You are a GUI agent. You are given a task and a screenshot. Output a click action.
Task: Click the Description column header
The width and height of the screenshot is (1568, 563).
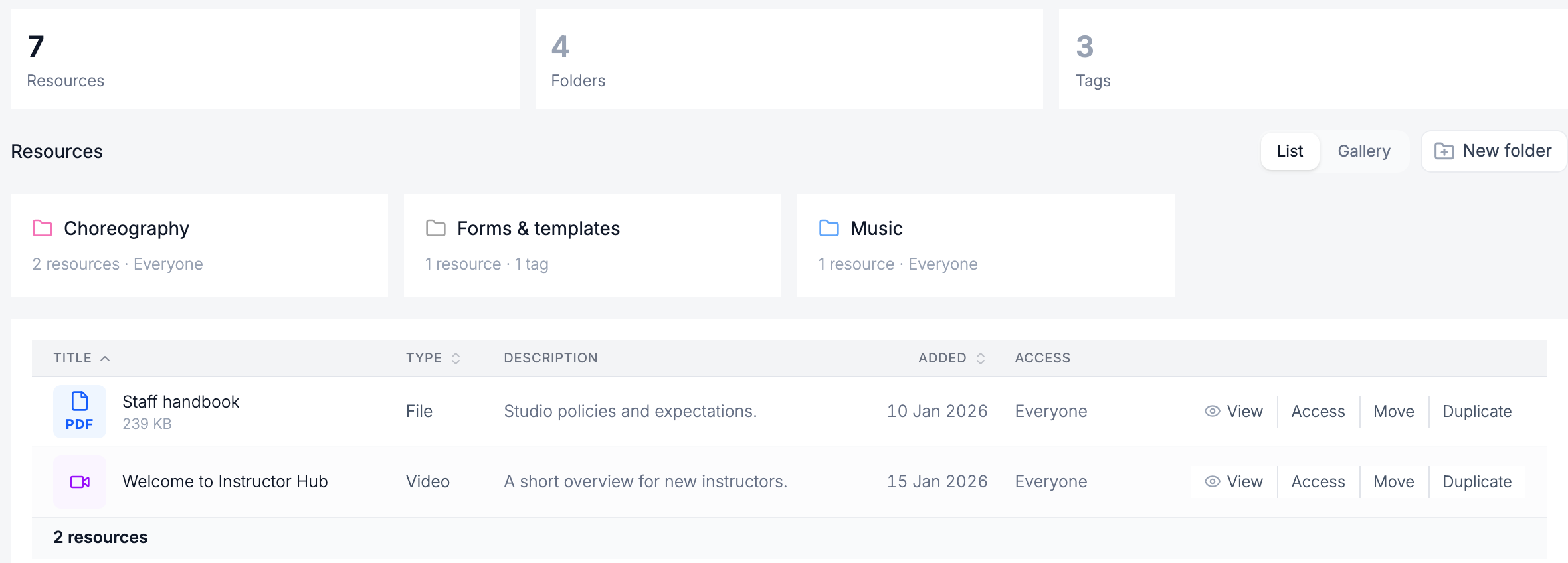pyautogui.click(x=551, y=358)
